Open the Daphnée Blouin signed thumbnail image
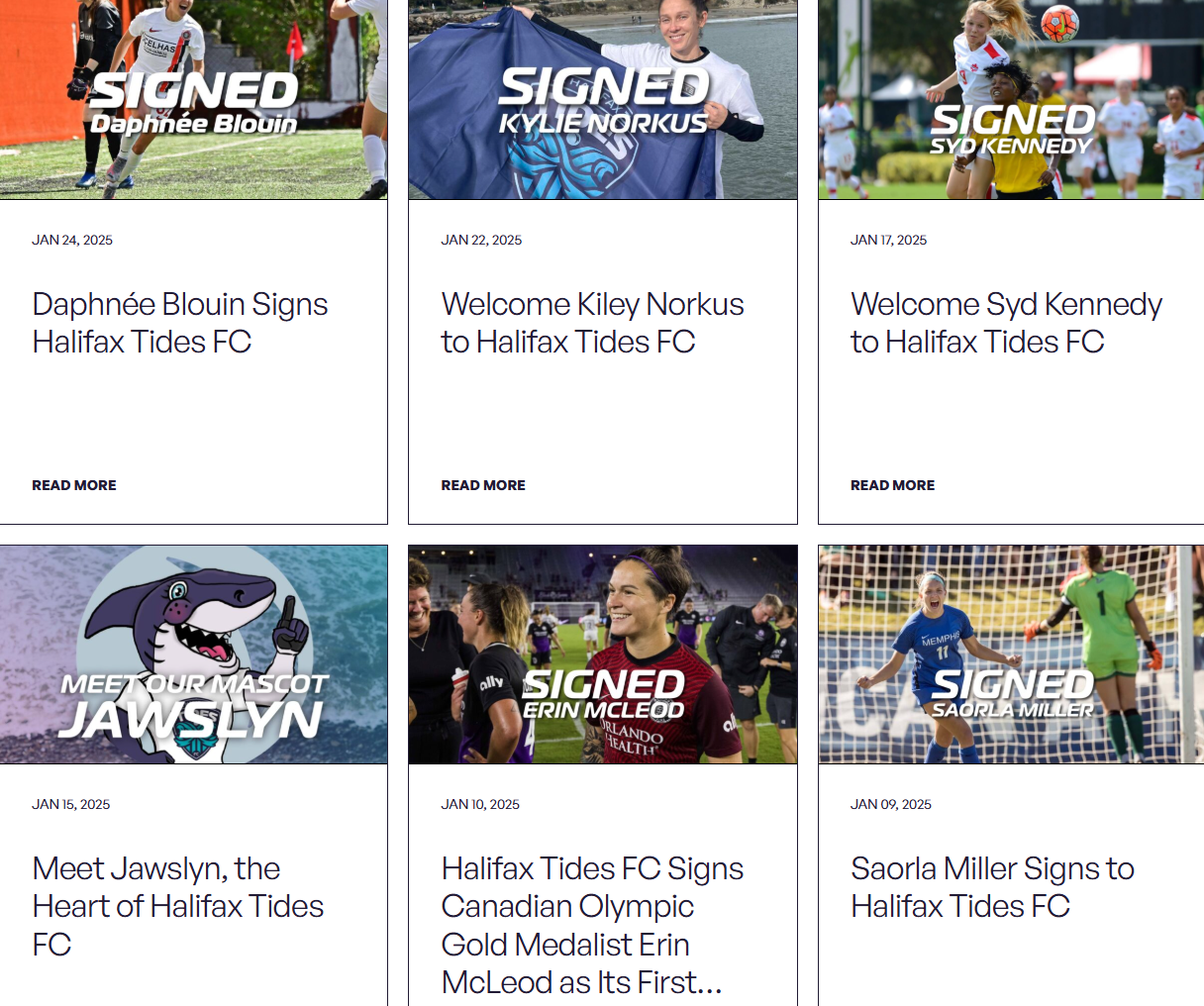This screenshot has width=1204, height=1006. point(193,99)
